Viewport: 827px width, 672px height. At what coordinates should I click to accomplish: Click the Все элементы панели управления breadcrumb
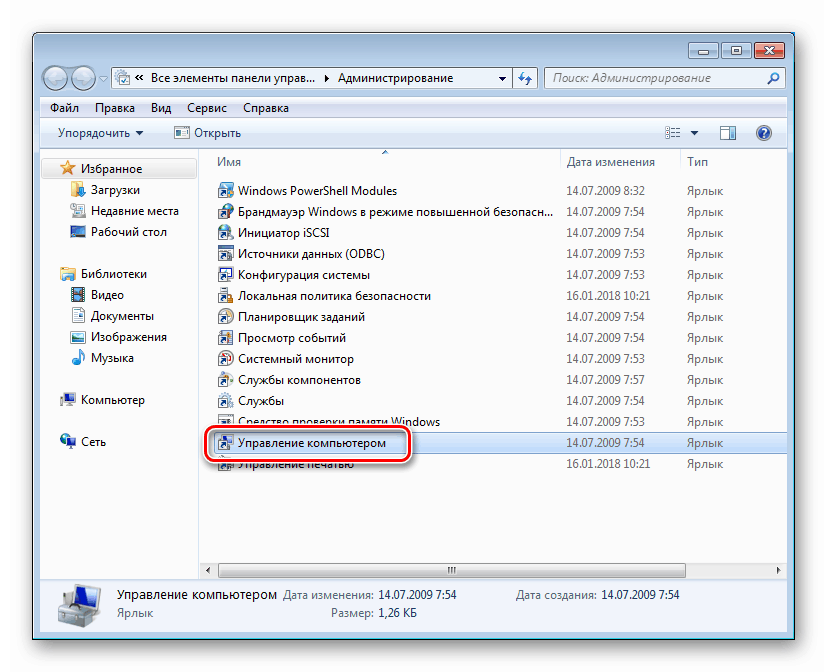point(233,78)
